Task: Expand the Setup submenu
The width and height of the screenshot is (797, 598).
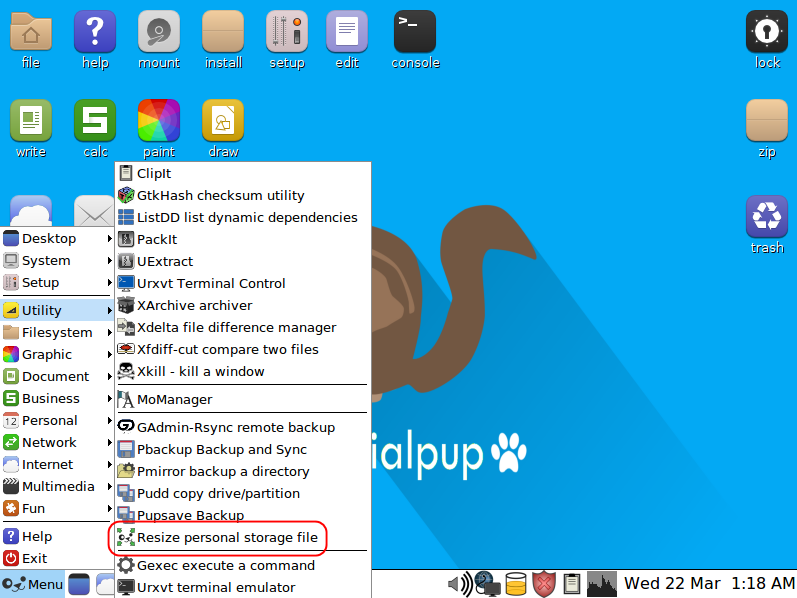Action: [x=57, y=282]
